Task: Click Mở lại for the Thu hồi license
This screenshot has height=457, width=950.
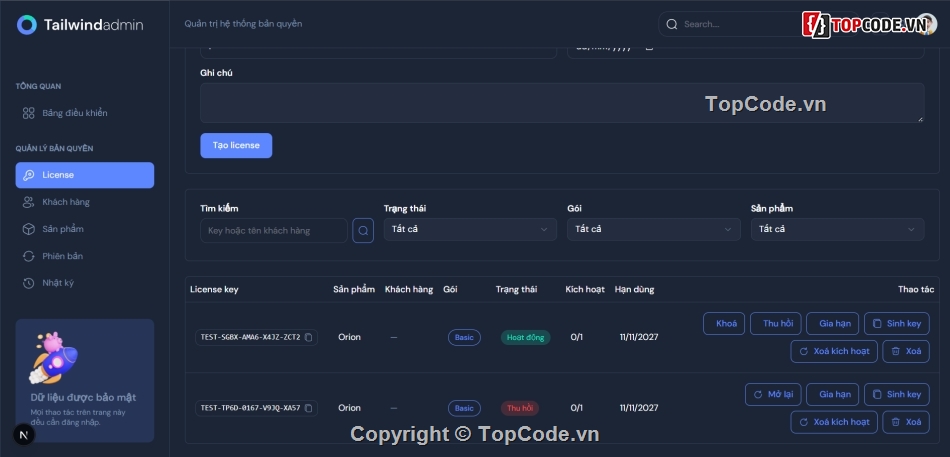Action: click(773, 395)
